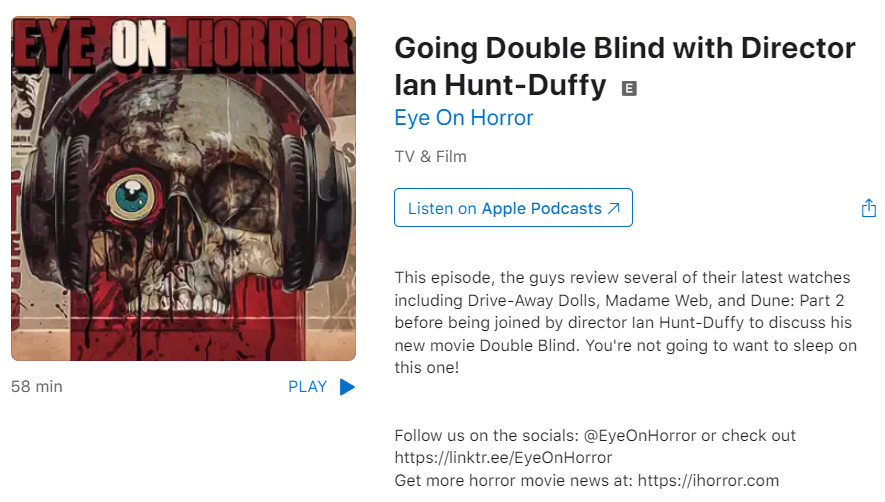
Task: Select the Eye On Horror cover artwork
Action: (x=183, y=189)
